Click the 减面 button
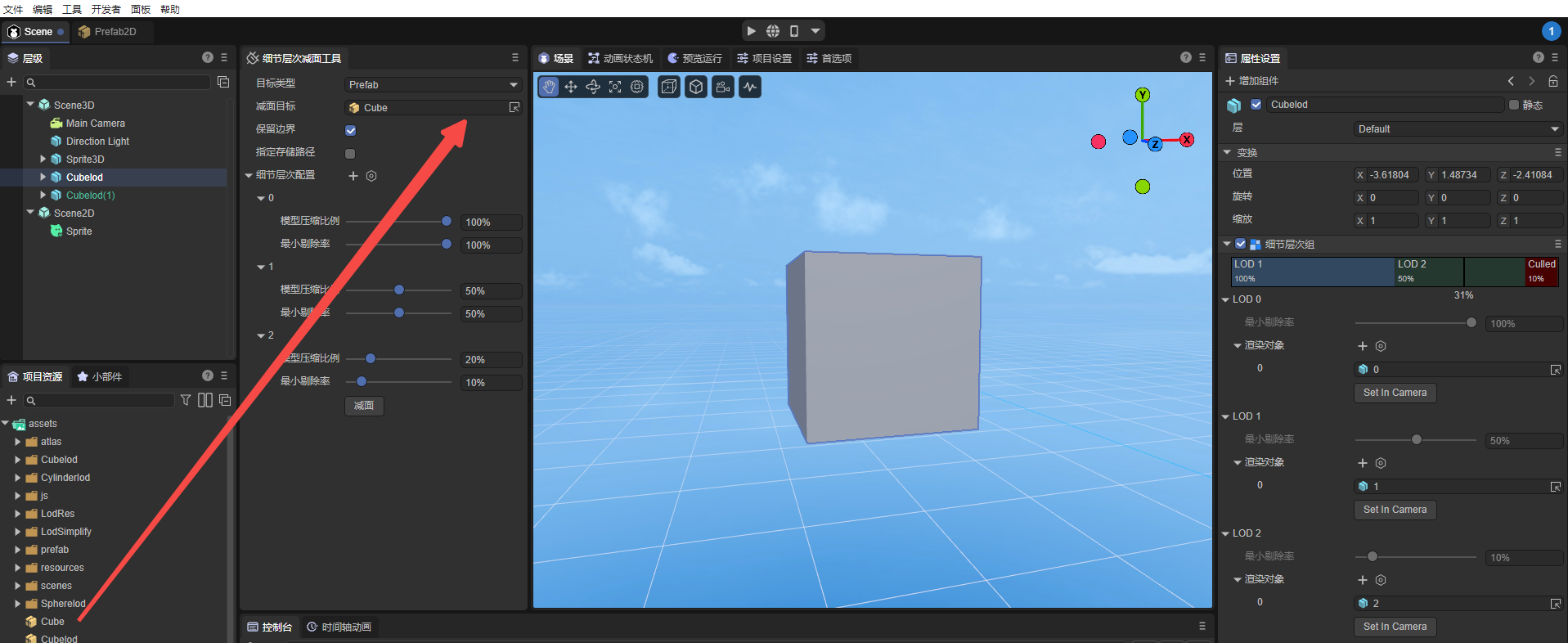This screenshot has width=1568, height=643. (364, 406)
